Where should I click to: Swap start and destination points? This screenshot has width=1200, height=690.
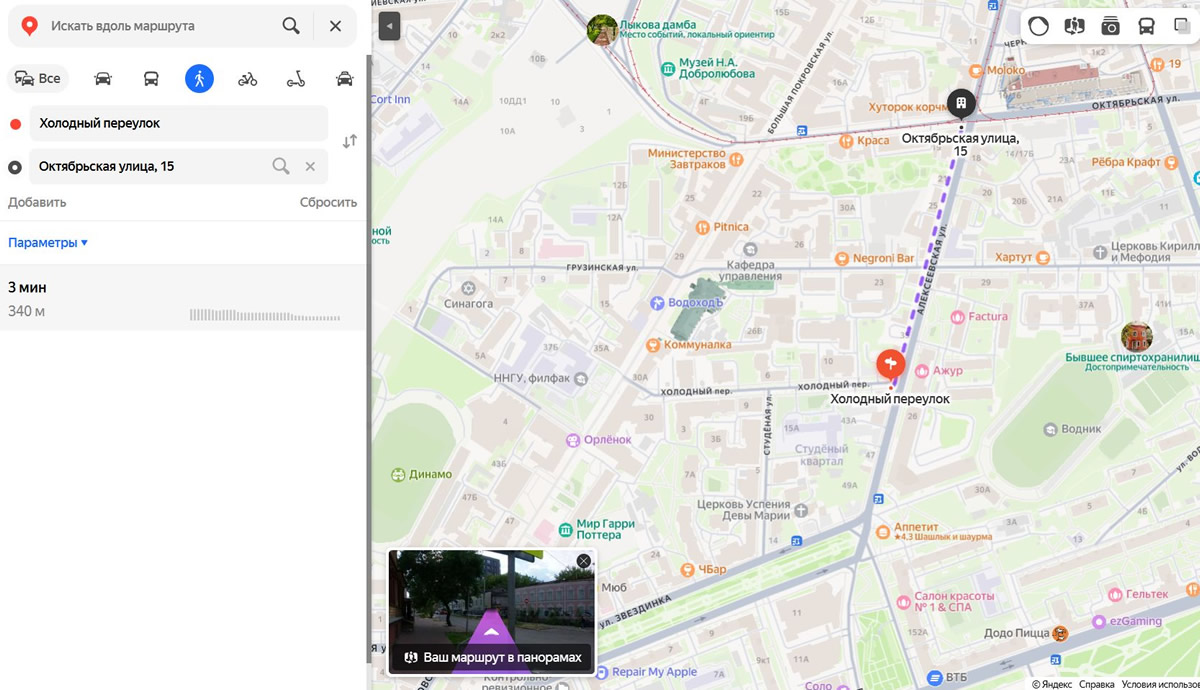[x=349, y=142]
